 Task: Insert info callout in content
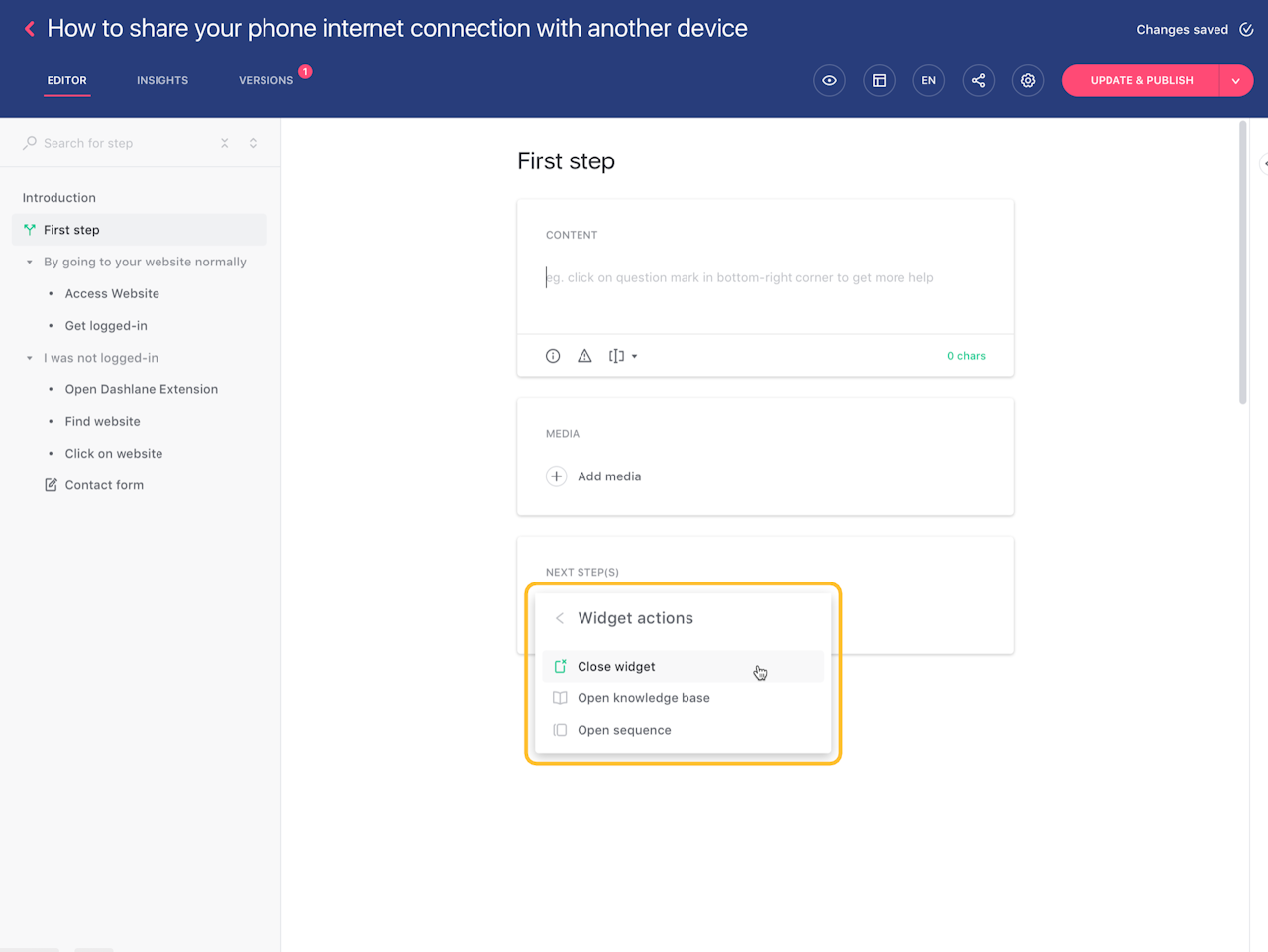coord(553,356)
